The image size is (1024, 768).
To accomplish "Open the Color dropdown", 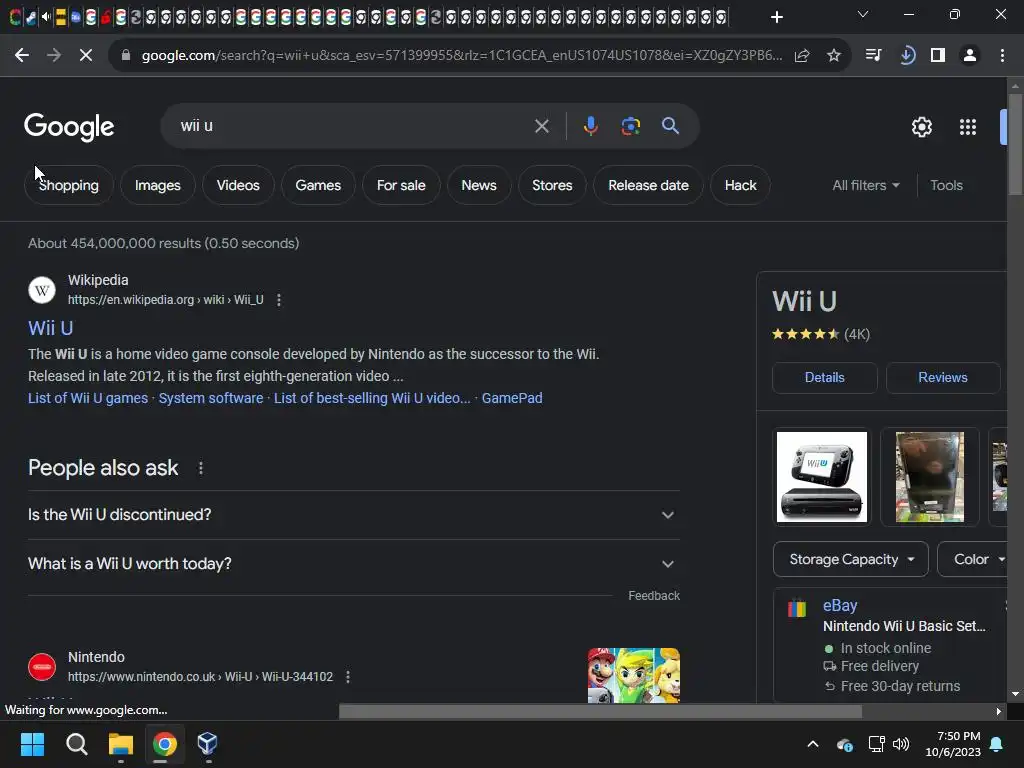I will pos(973,559).
